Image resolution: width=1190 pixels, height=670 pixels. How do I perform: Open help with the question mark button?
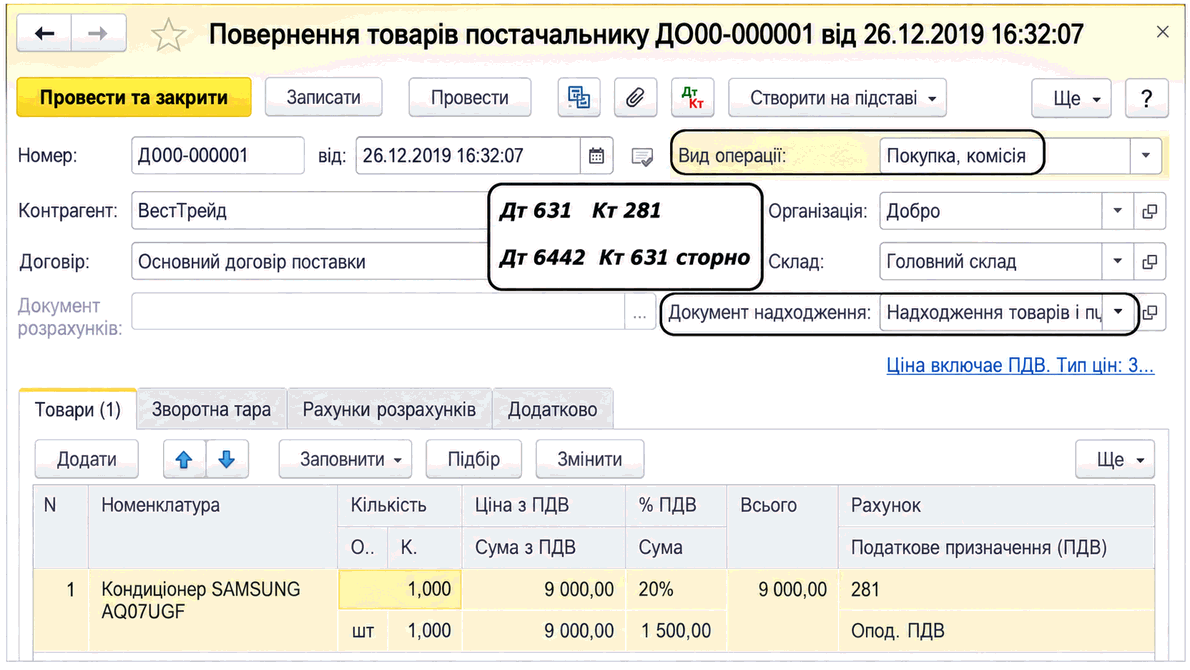[1146, 98]
